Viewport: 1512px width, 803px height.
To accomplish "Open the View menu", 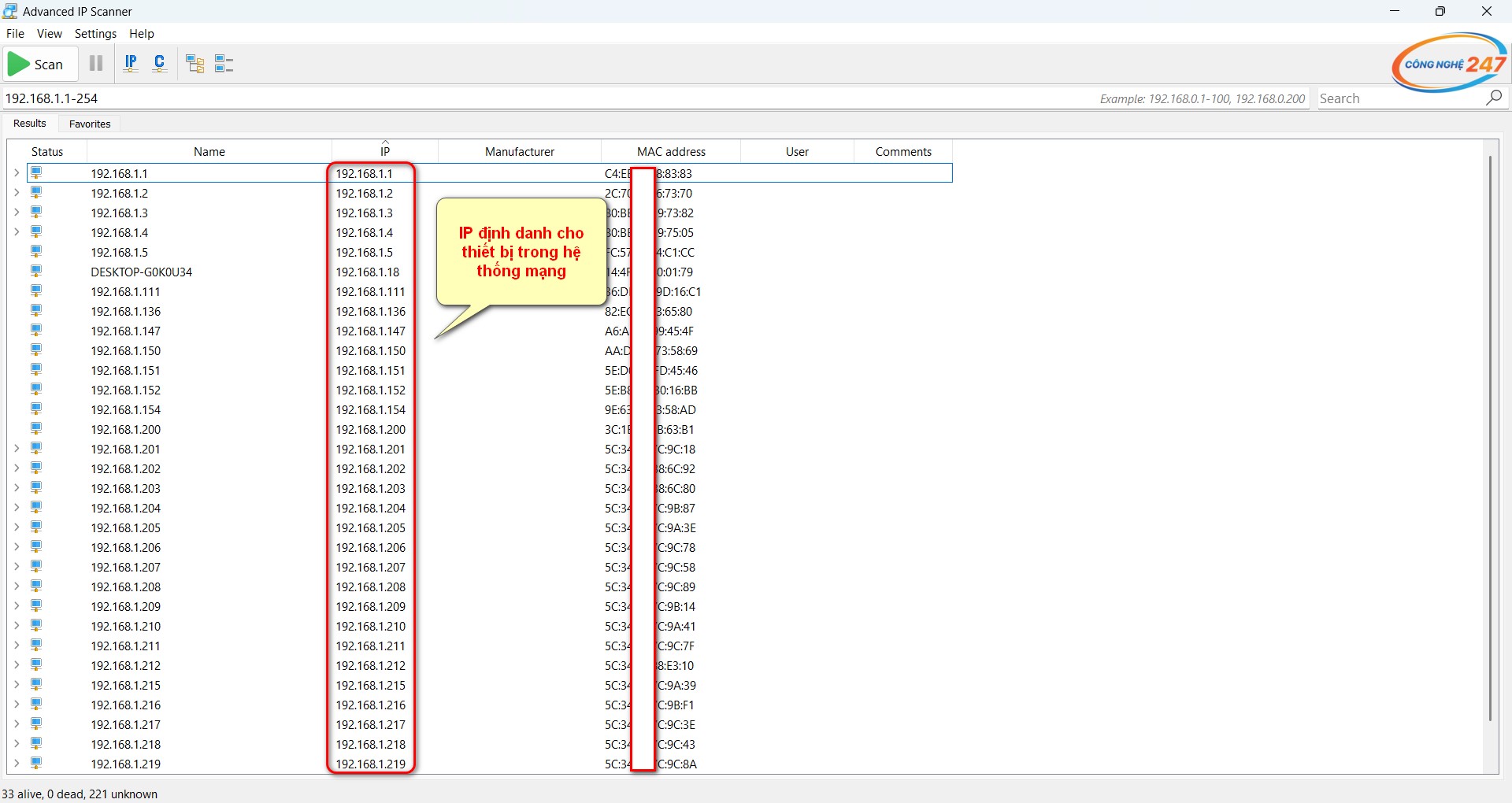I will [x=49, y=33].
